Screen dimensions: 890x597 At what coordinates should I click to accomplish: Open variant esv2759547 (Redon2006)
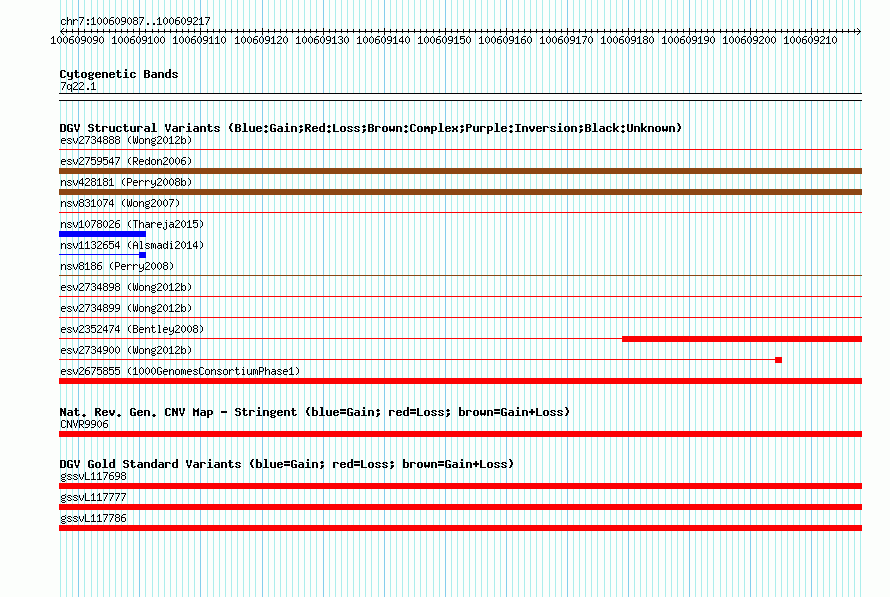(126, 161)
